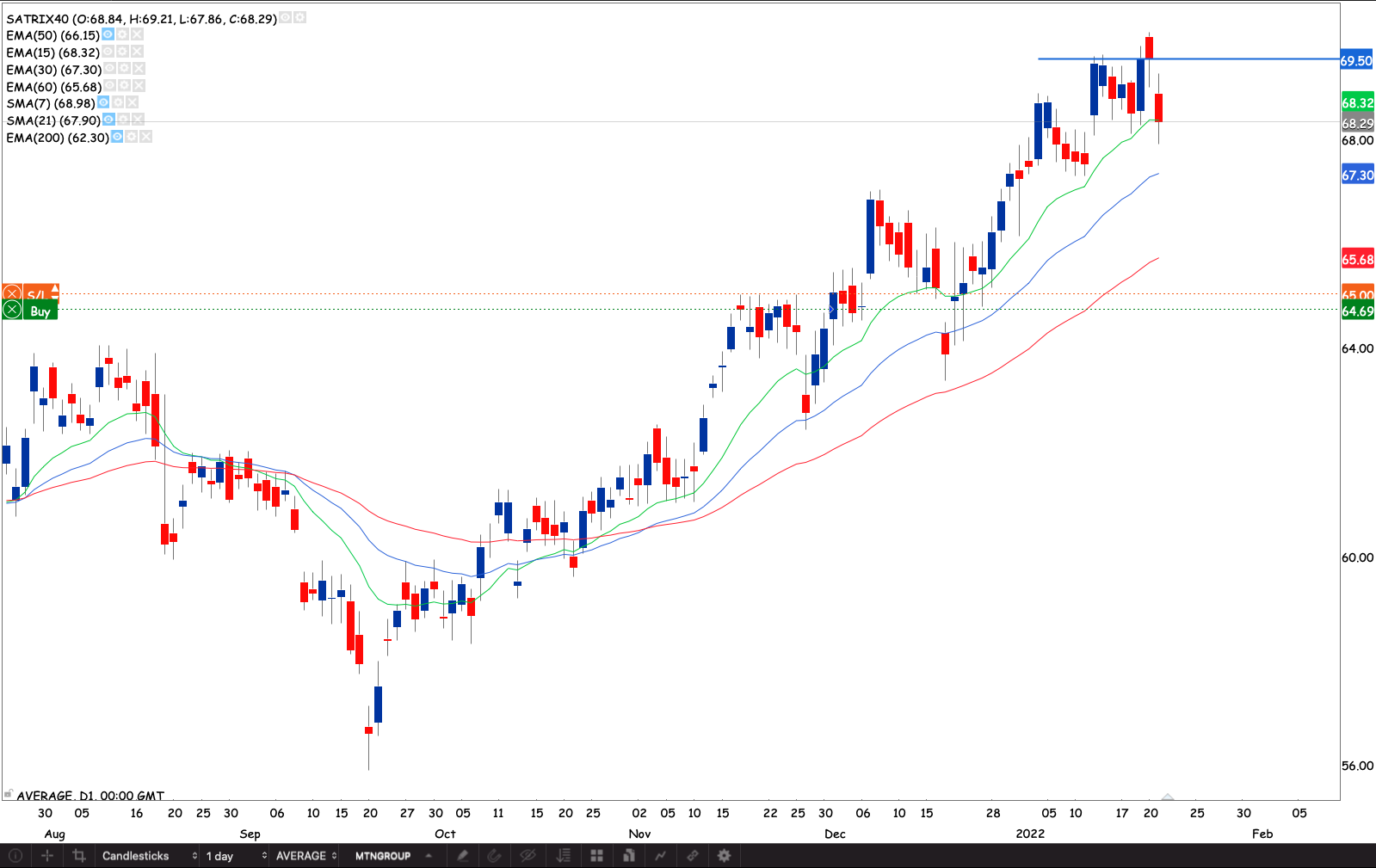
Task: Expand the AVERAGE dropdown selector
Action: point(305,855)
